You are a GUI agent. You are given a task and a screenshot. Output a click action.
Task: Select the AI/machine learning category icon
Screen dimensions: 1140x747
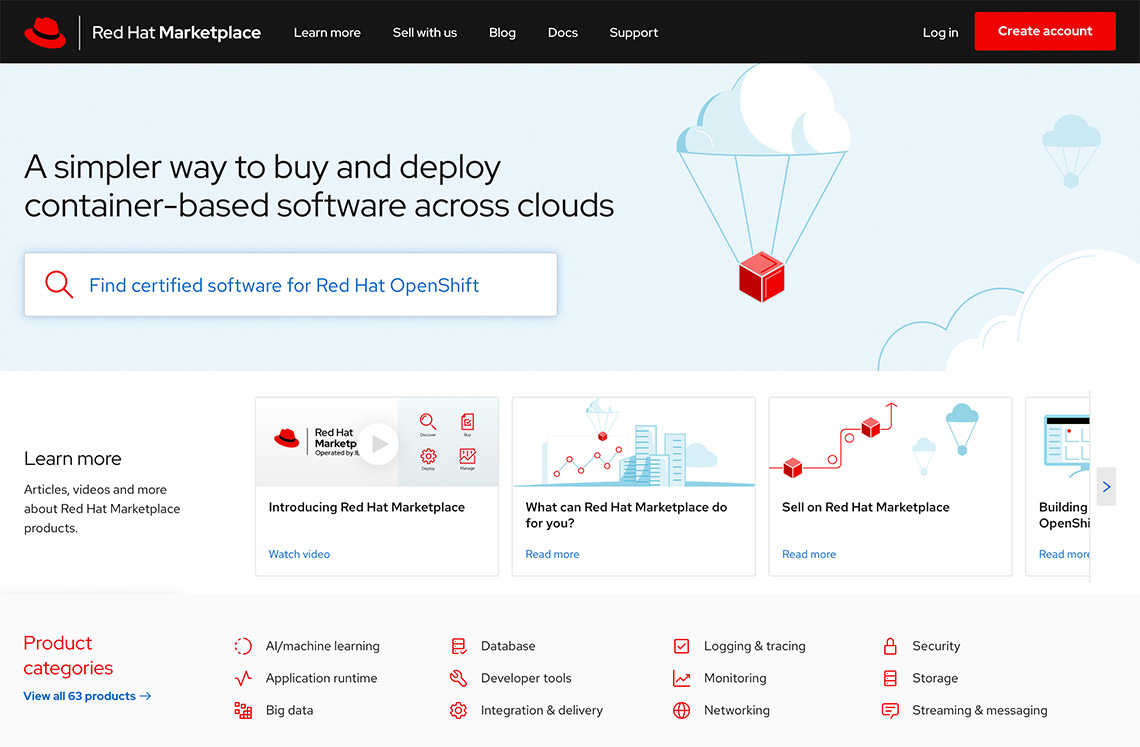(242, 646)
